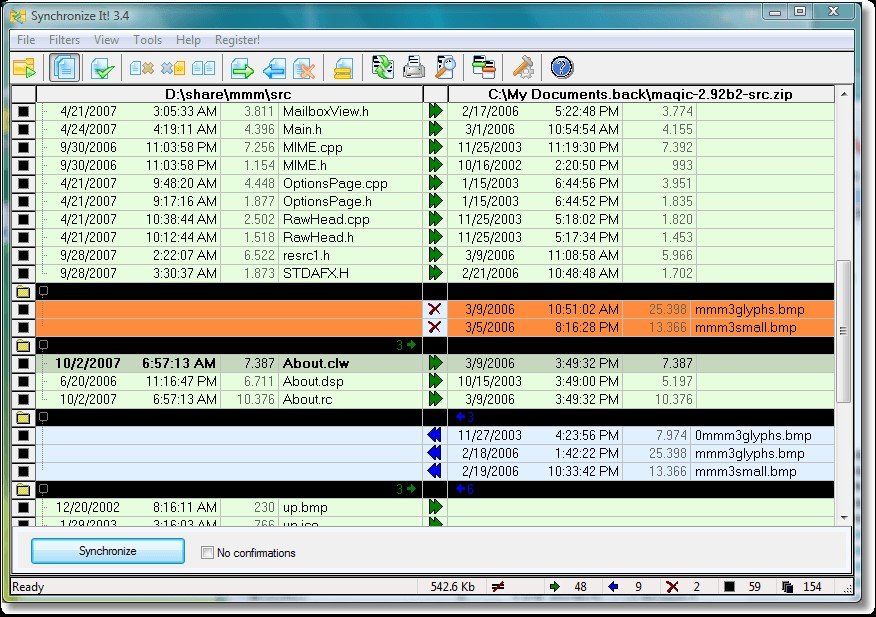The height and width of the screenshot is (617, 876).
Task: Toggle the selection box for MIME.cpp row
Action: click(23, 148)
